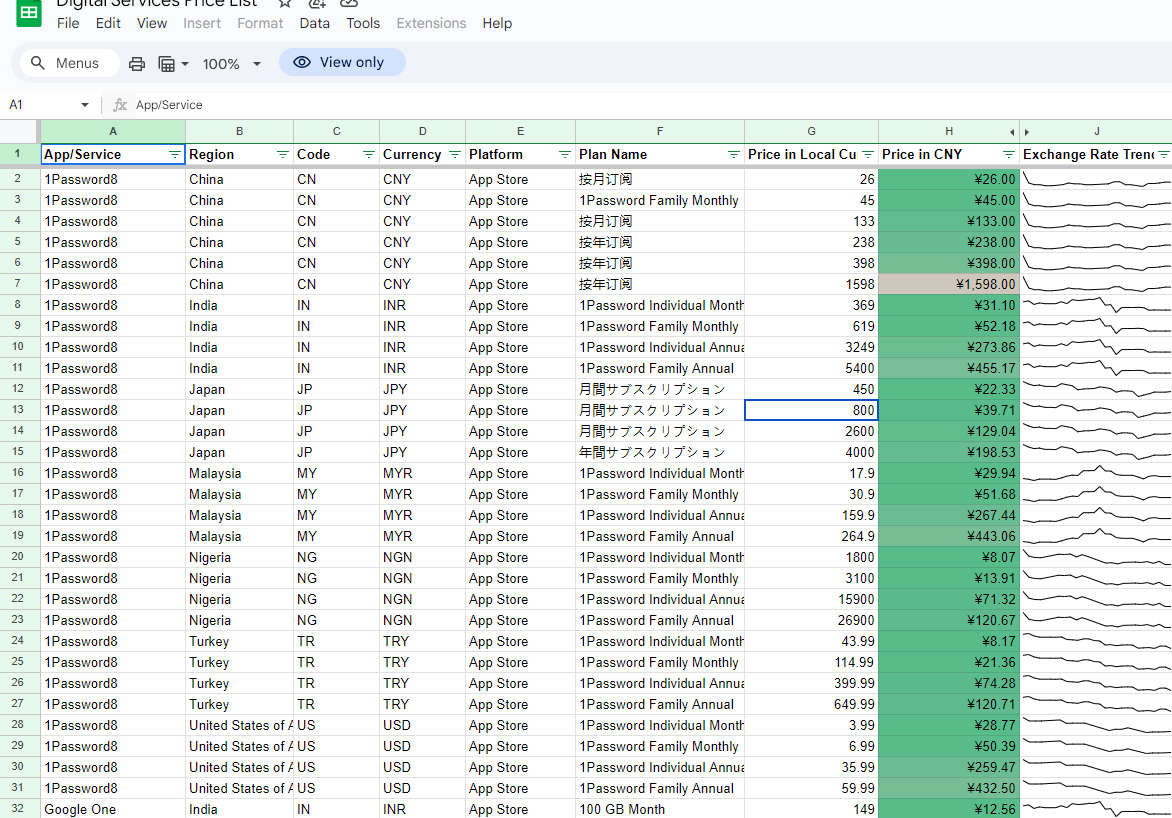Open the Data menu
The width and height of the screenshot is (1172, 818).
coord(315,23)
